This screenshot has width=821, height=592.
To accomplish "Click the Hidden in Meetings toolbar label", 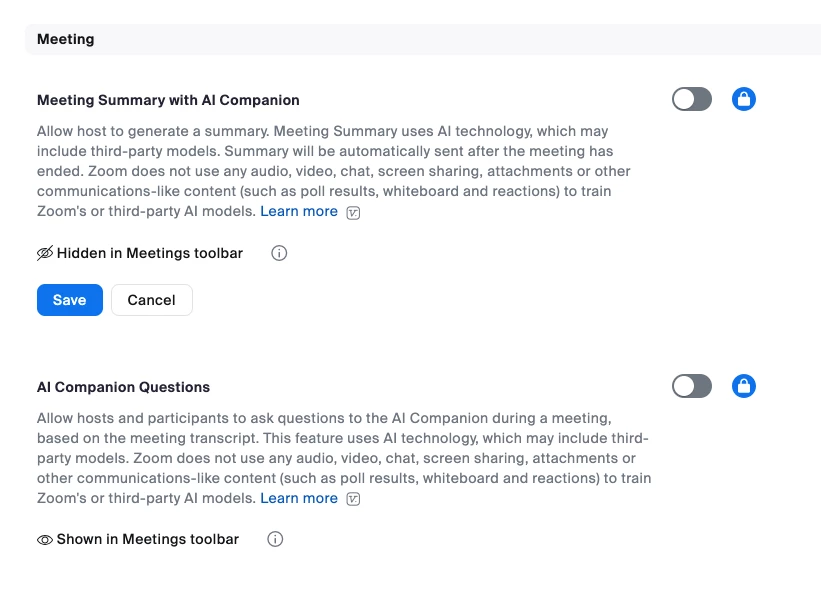I will tap(150, 253).
